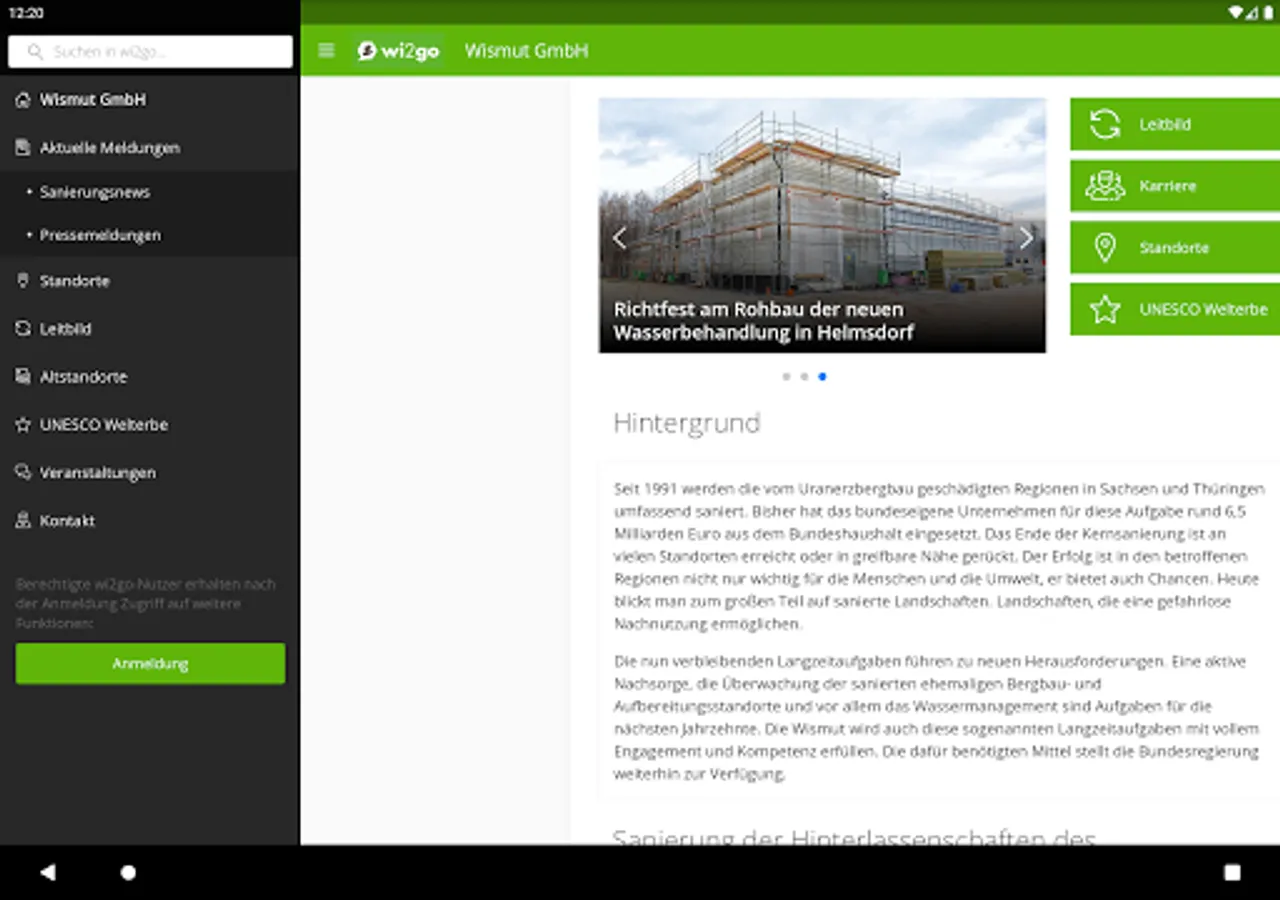Click the Hintergrund section heading

[x=687, y=423]
